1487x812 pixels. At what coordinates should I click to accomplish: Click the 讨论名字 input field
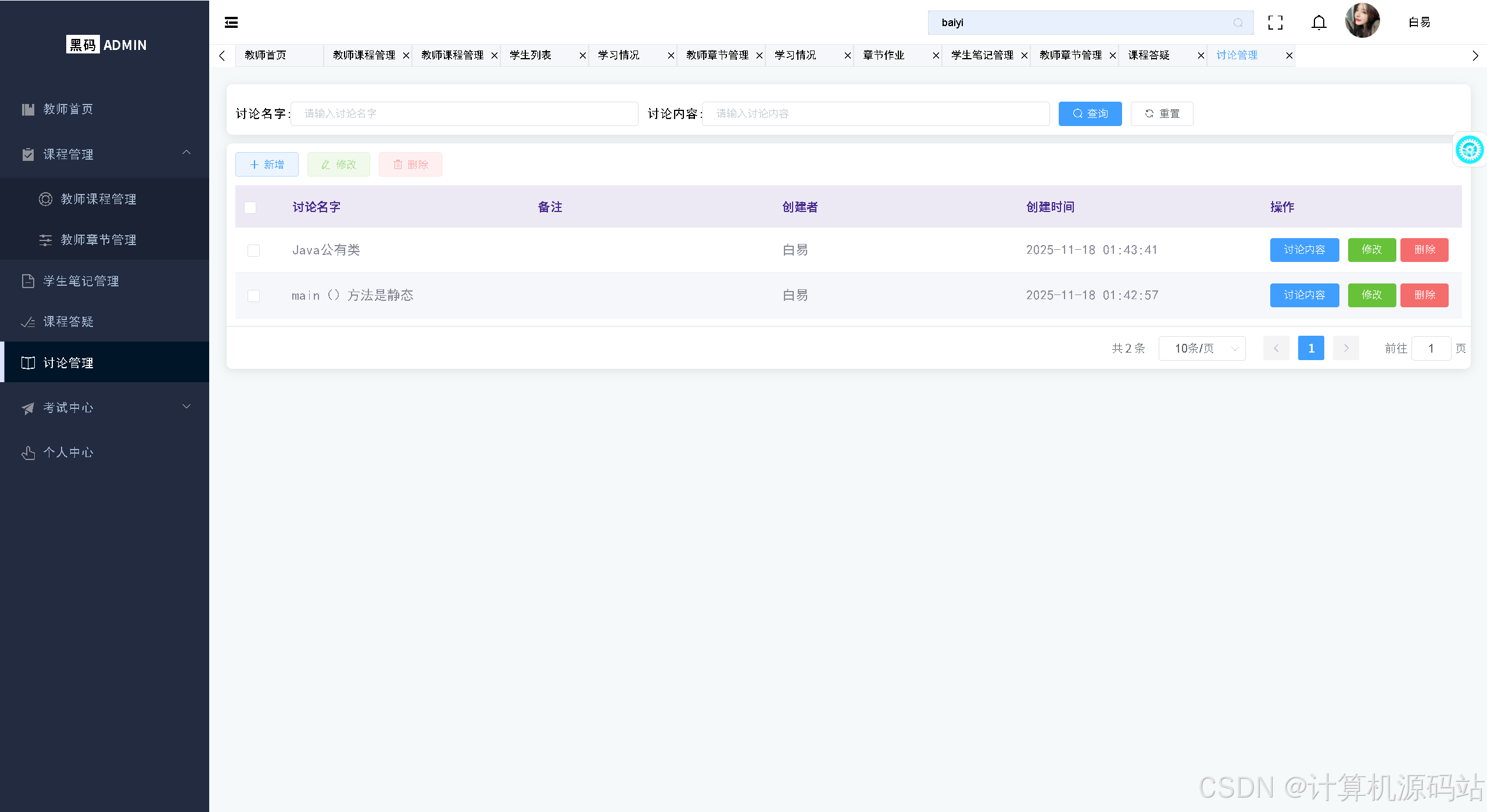pos(464,114)
